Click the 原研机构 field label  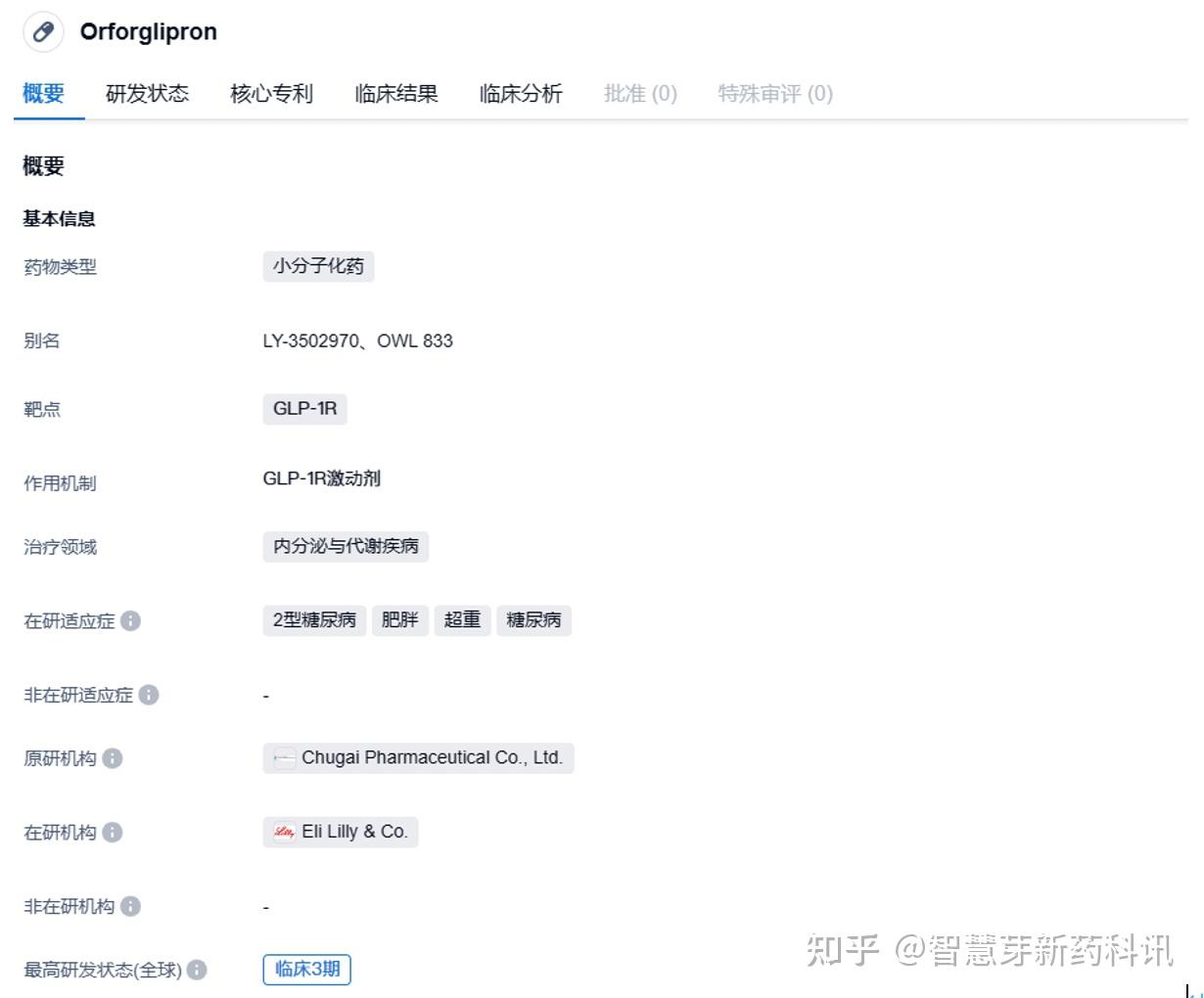click(x=60, y=758)
